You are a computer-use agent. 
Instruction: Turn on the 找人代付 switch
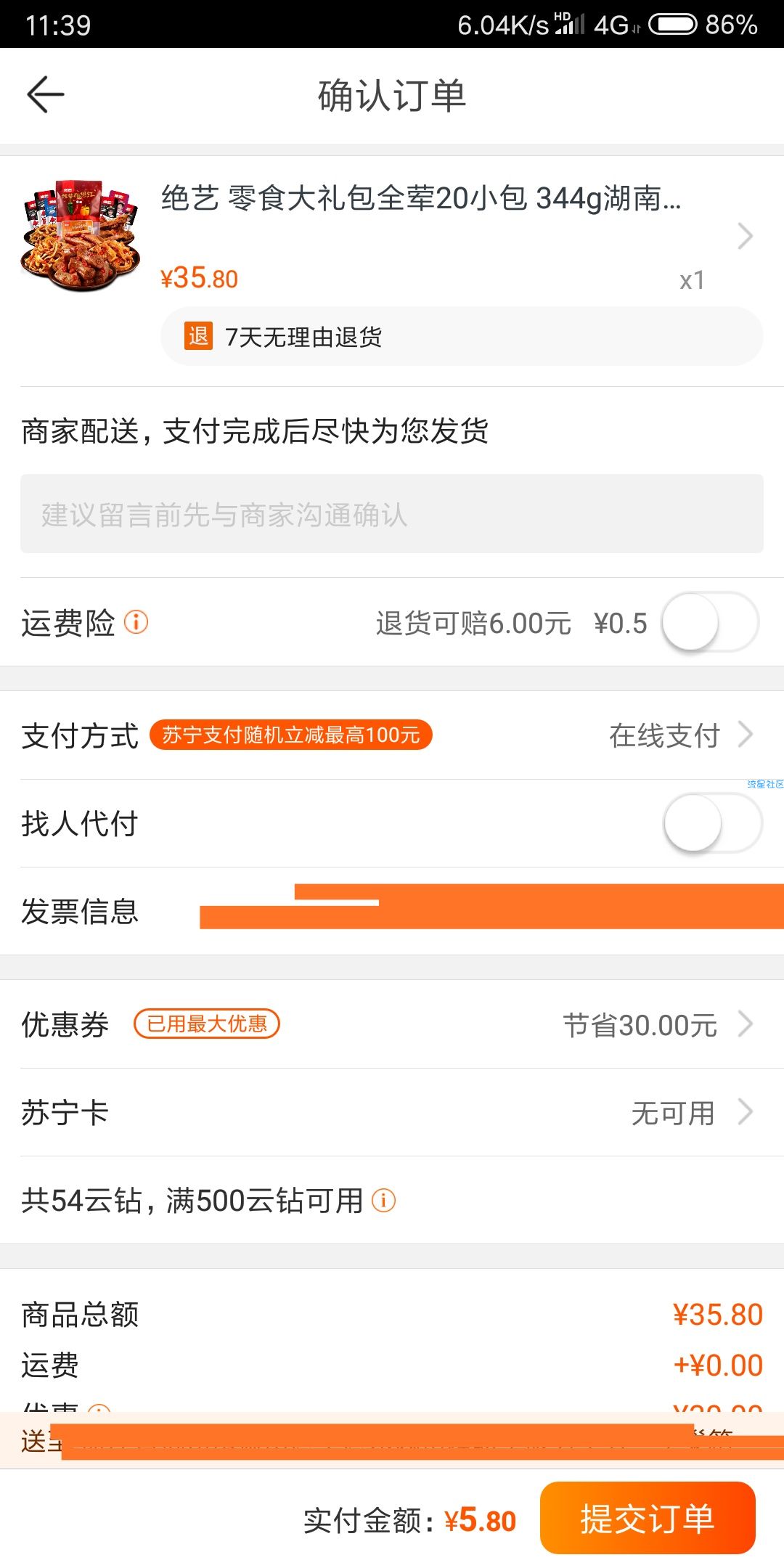(713, 823)
